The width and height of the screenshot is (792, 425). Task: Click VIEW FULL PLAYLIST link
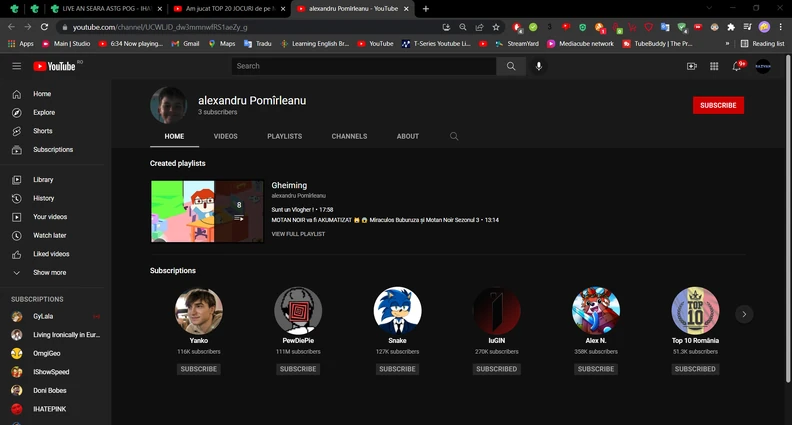[298, 234]
